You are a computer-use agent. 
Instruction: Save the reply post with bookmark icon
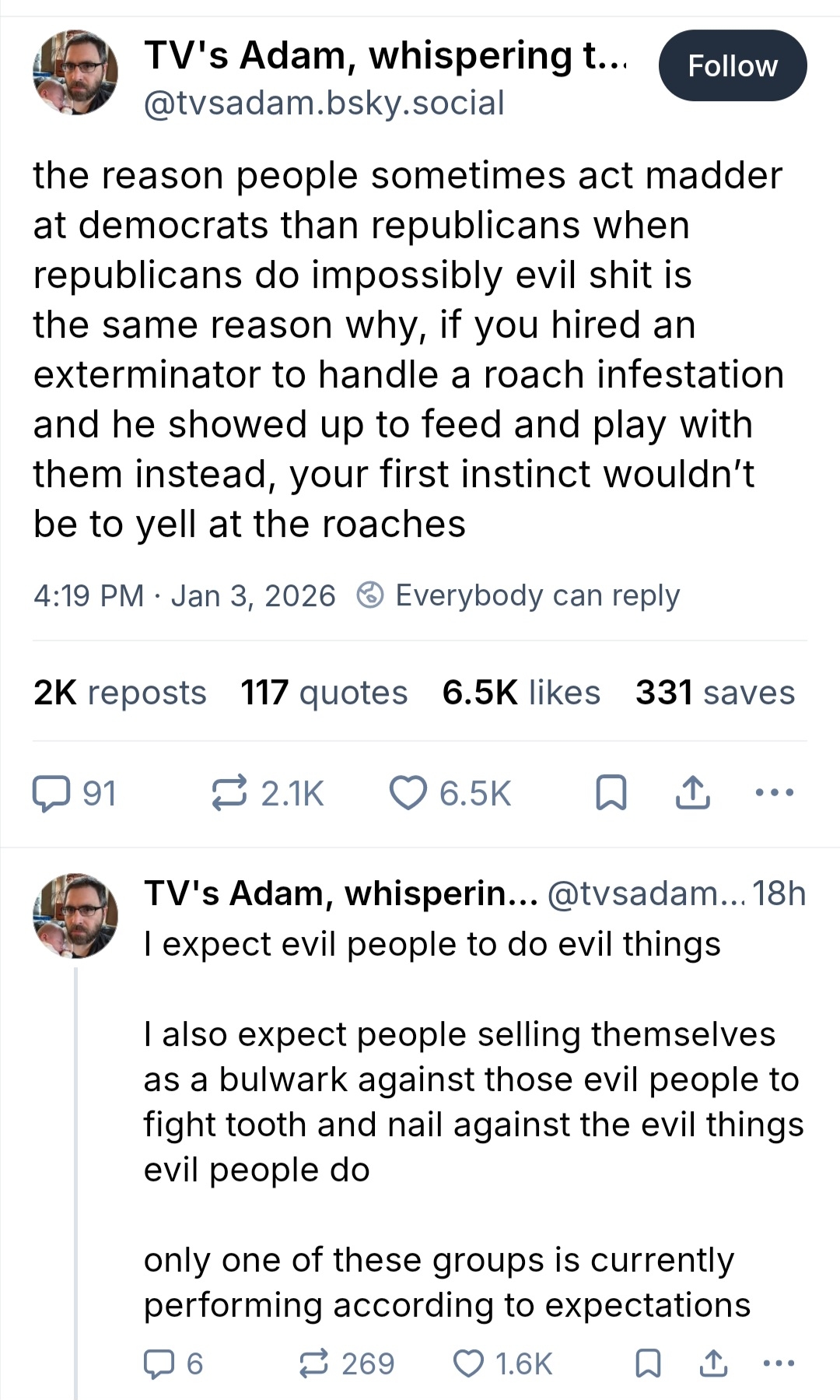[x=648, y=1363]
